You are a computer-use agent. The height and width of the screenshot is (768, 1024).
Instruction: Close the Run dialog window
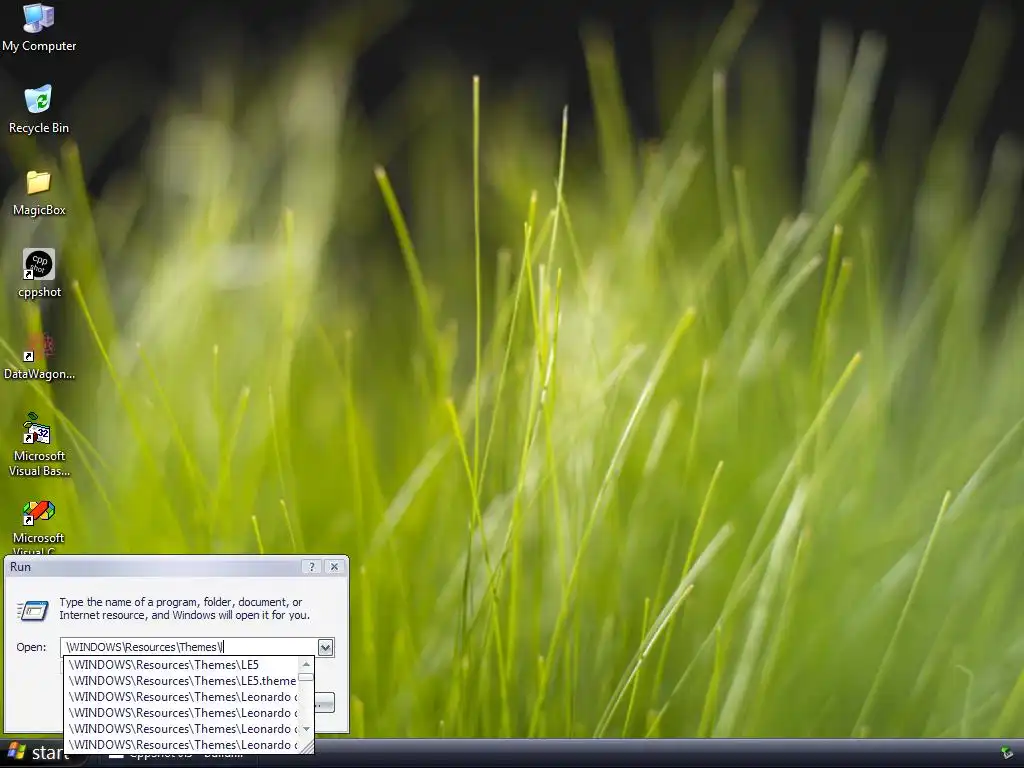click(334, 566)
